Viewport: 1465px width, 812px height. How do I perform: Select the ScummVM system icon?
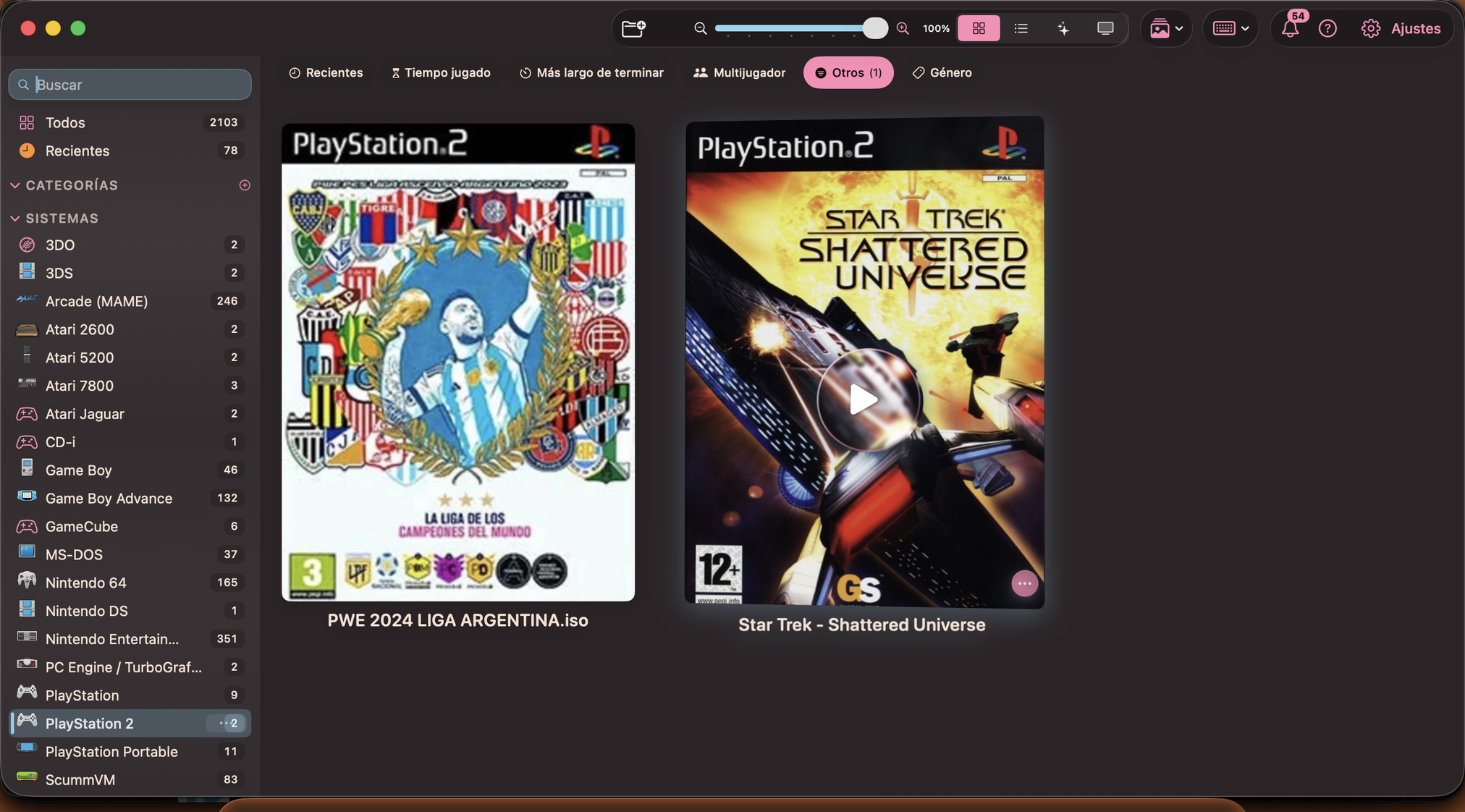coord(27,778)
